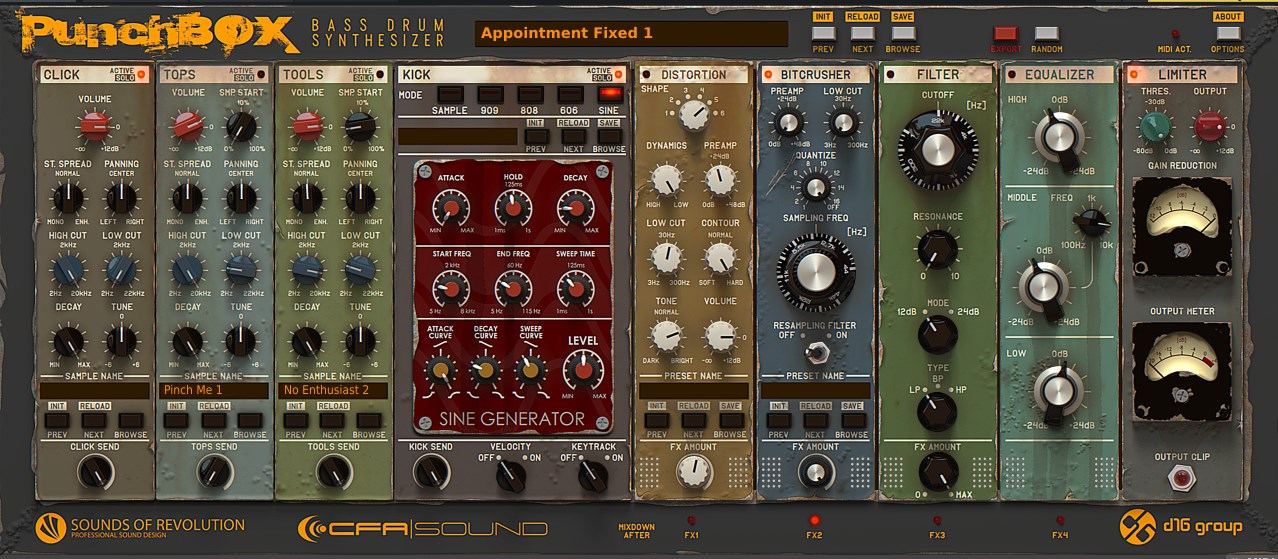The height and width of the screenshot is (559, 1278).
Task: Click the Sine Generator Hold knob
Action: 513,208
